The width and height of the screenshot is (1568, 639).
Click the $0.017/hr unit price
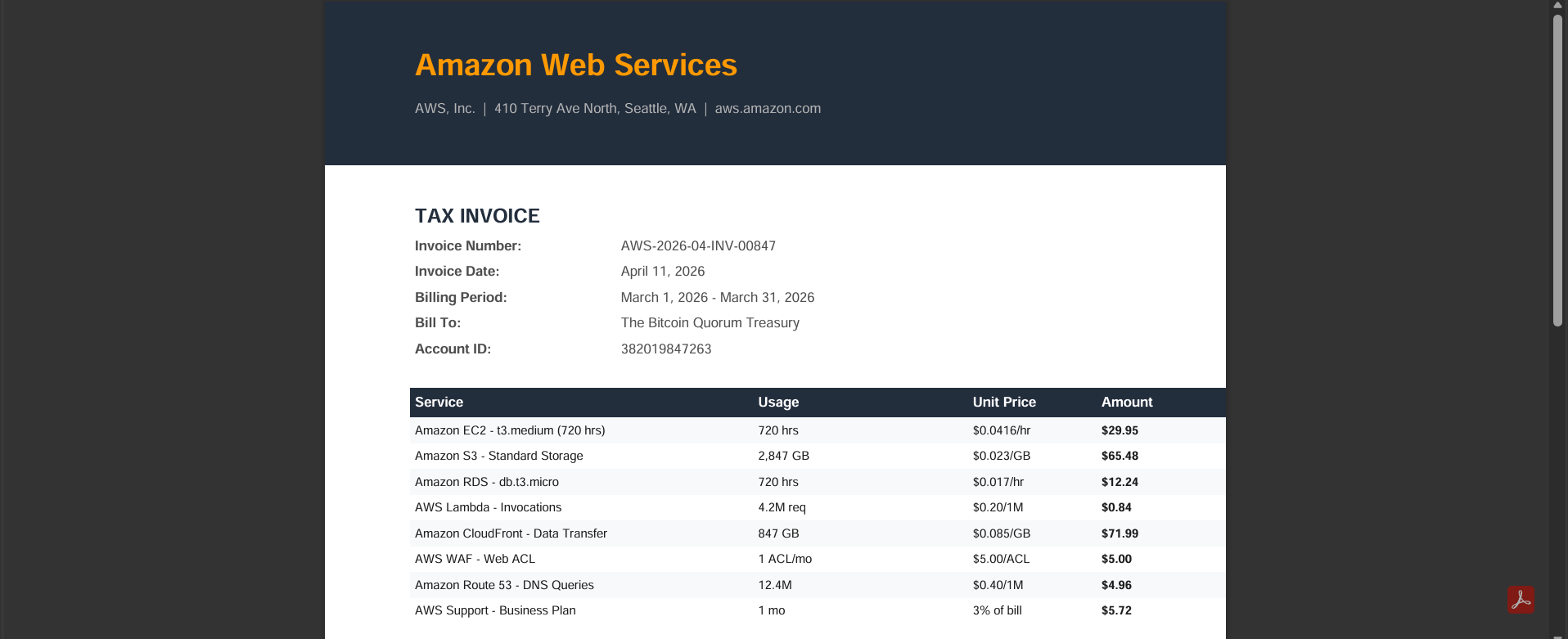[x=998, y=482]
